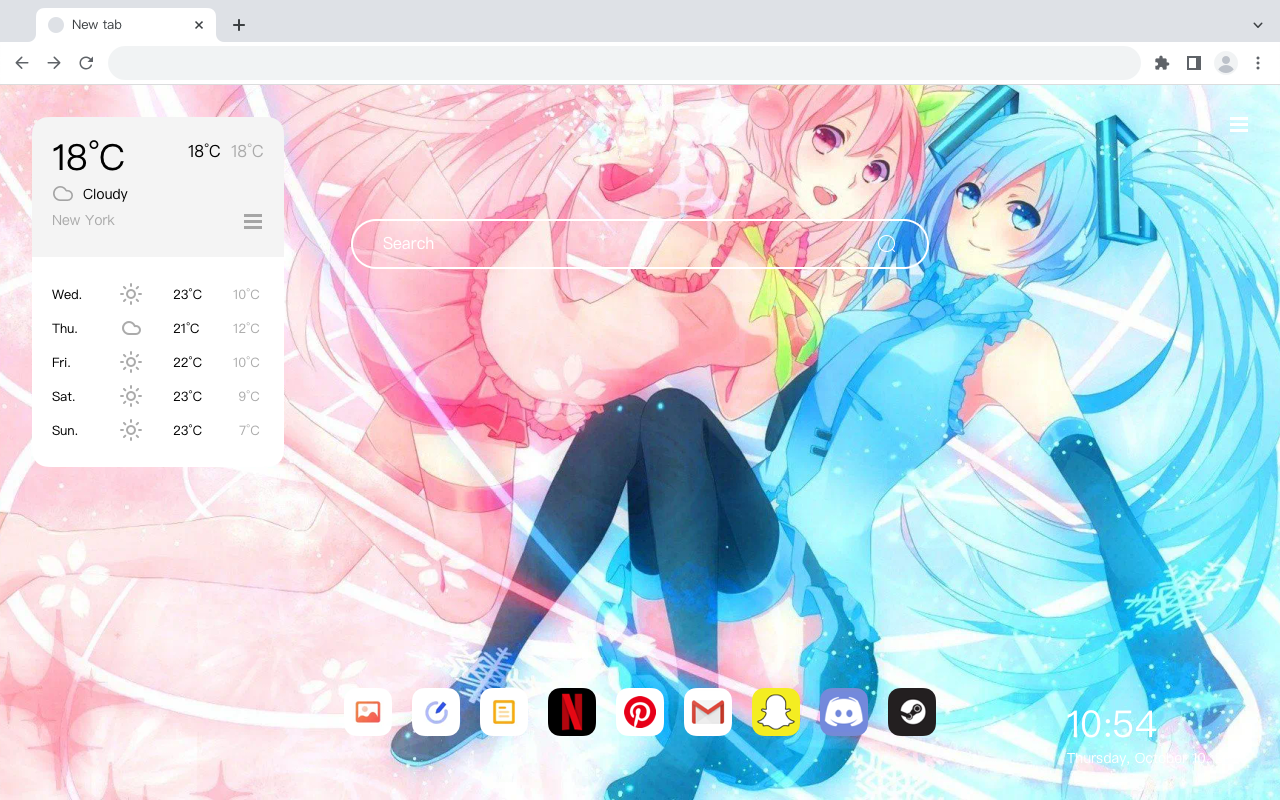
Task: Expand the tab search dropdown arrow
Action: [1258, 25]
